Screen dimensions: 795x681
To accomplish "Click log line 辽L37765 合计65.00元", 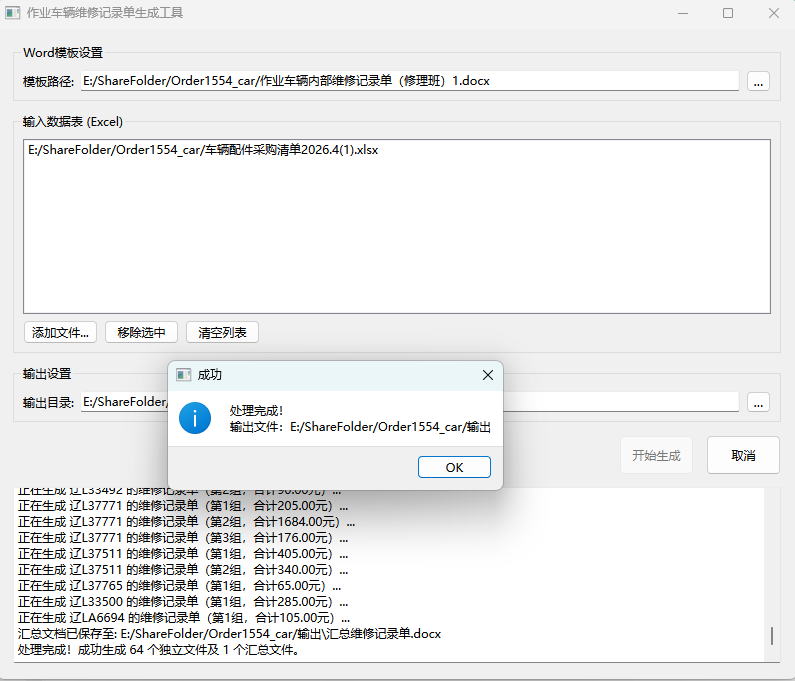I will tap(179, 586).
